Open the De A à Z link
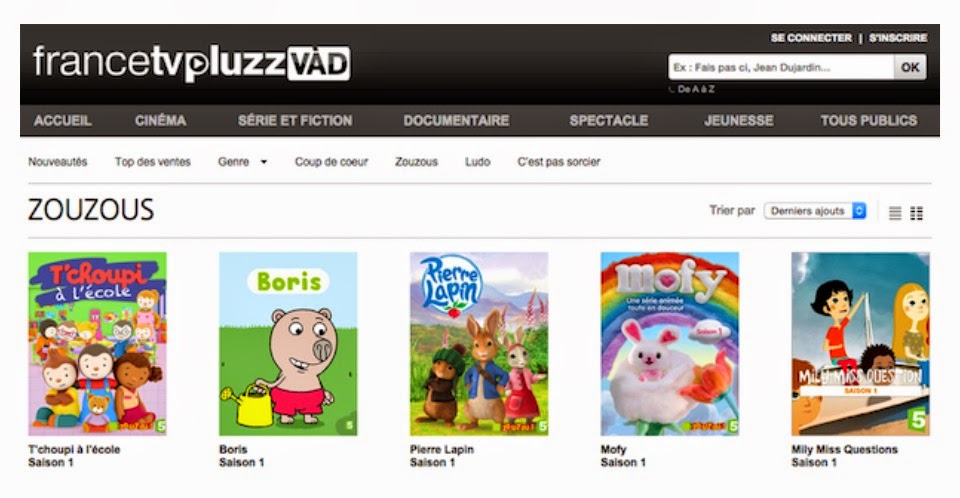The height and width of the screenshot is (498, 960). click(696, 89)
